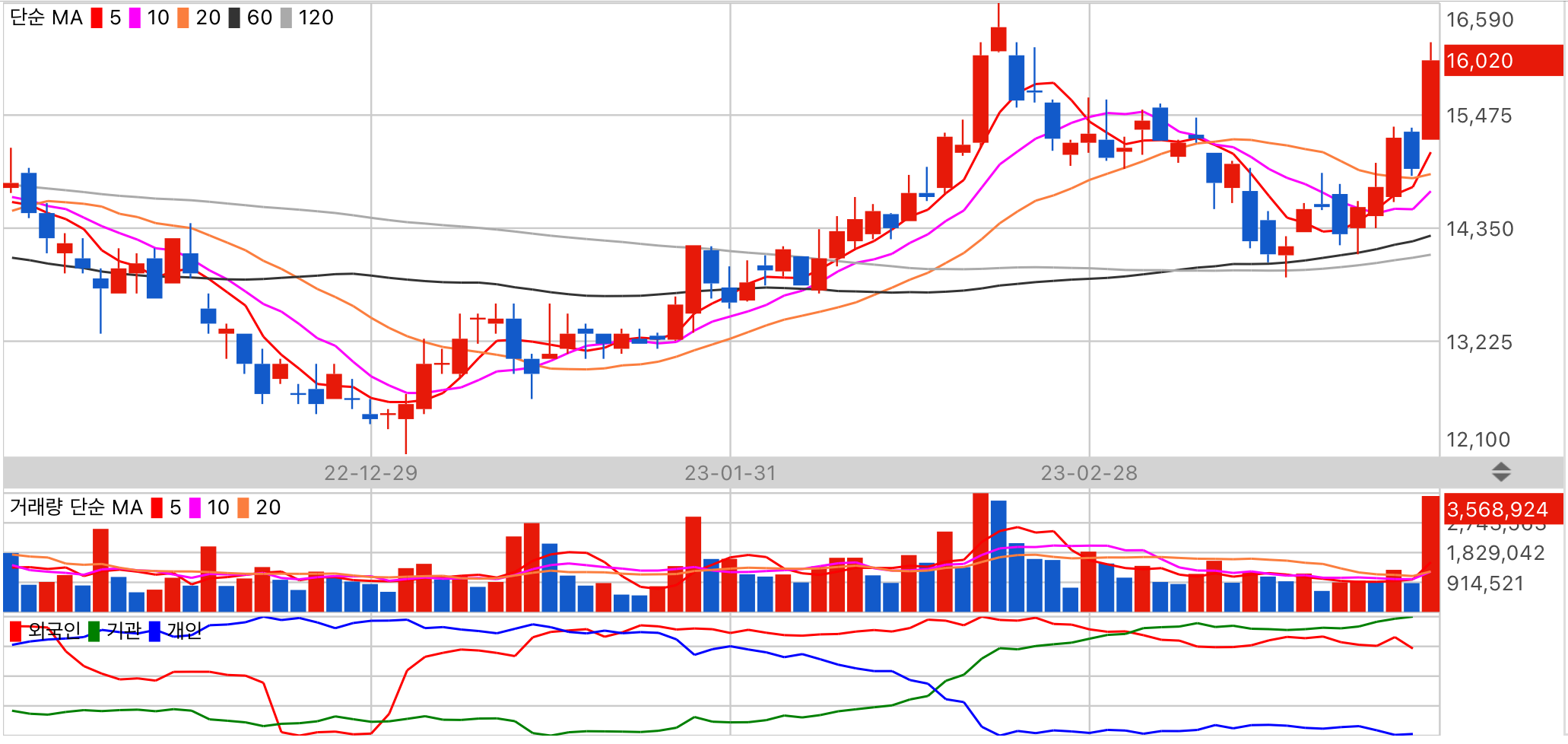This screenshot has height=744, width=1568.
Task: Click the '60' price MA period label
Action: tap(260, 18)
